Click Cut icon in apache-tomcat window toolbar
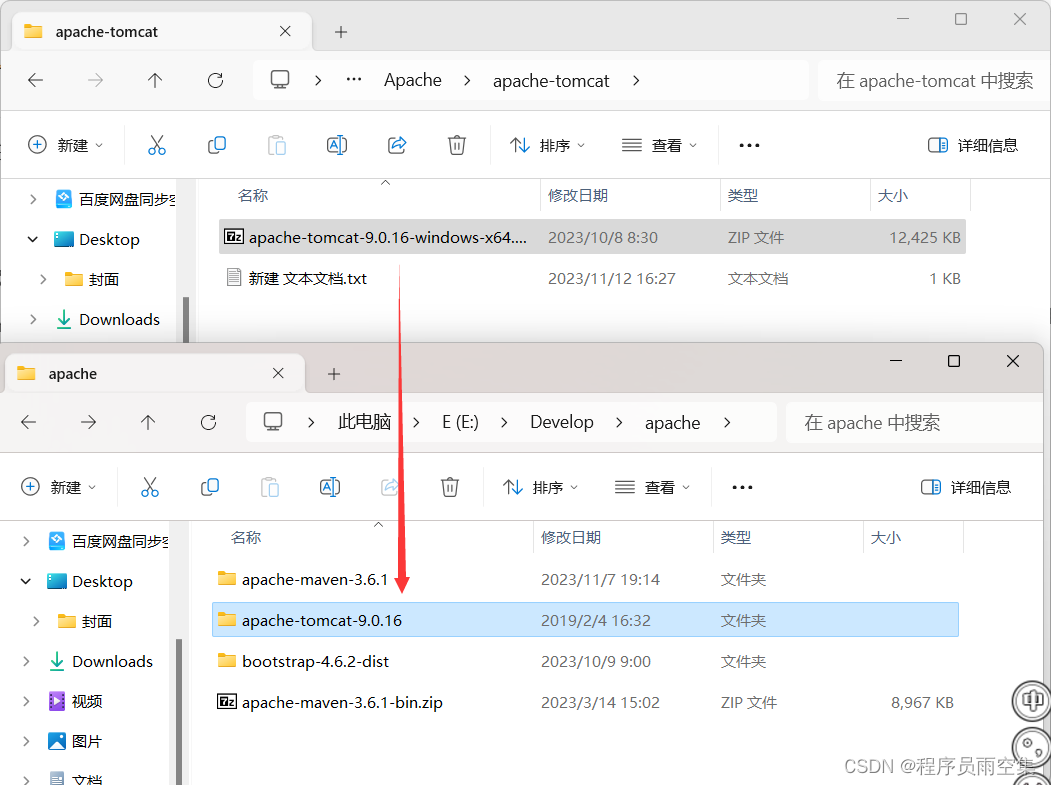 [x=157, y=145]
